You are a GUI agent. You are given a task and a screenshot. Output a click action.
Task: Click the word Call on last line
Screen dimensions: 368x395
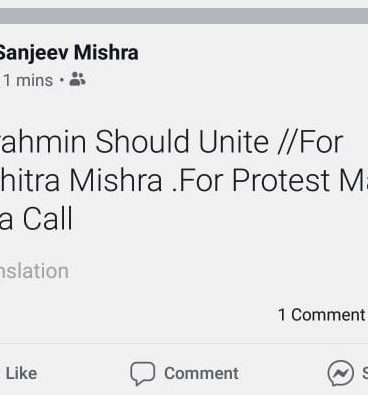pos(48,219)
